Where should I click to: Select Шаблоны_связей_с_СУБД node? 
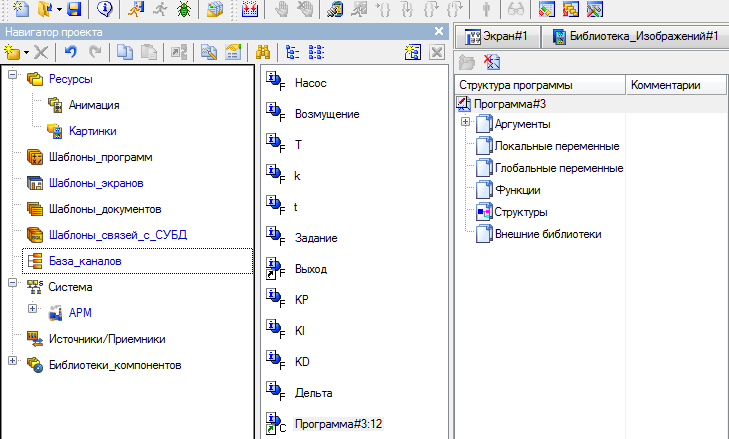coord(118,235)
